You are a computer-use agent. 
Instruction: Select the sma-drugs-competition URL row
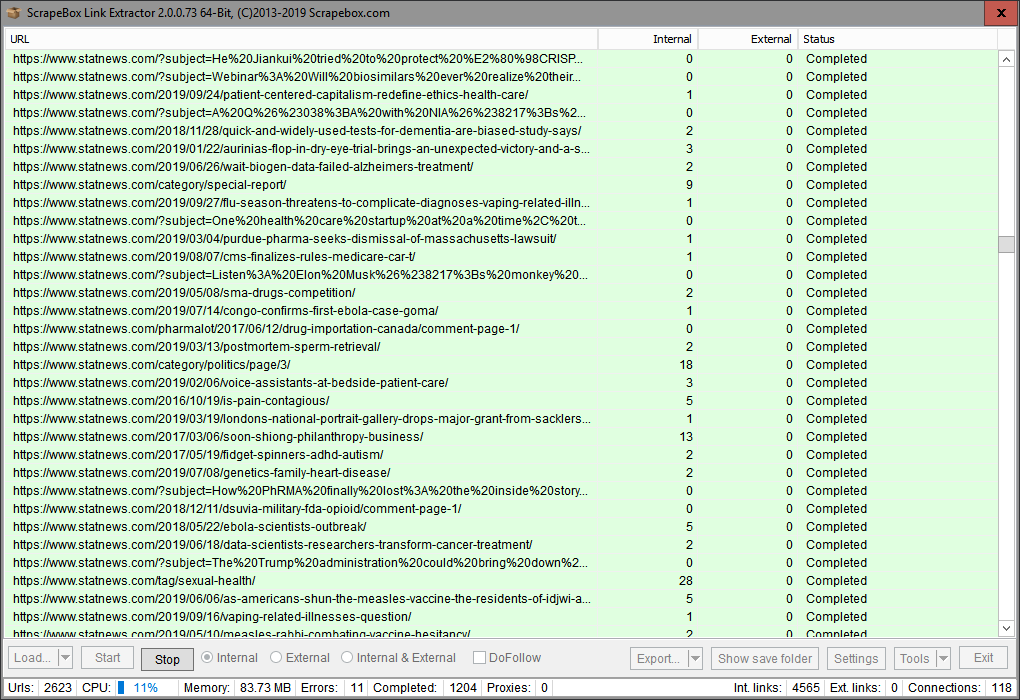pos(501,293)
